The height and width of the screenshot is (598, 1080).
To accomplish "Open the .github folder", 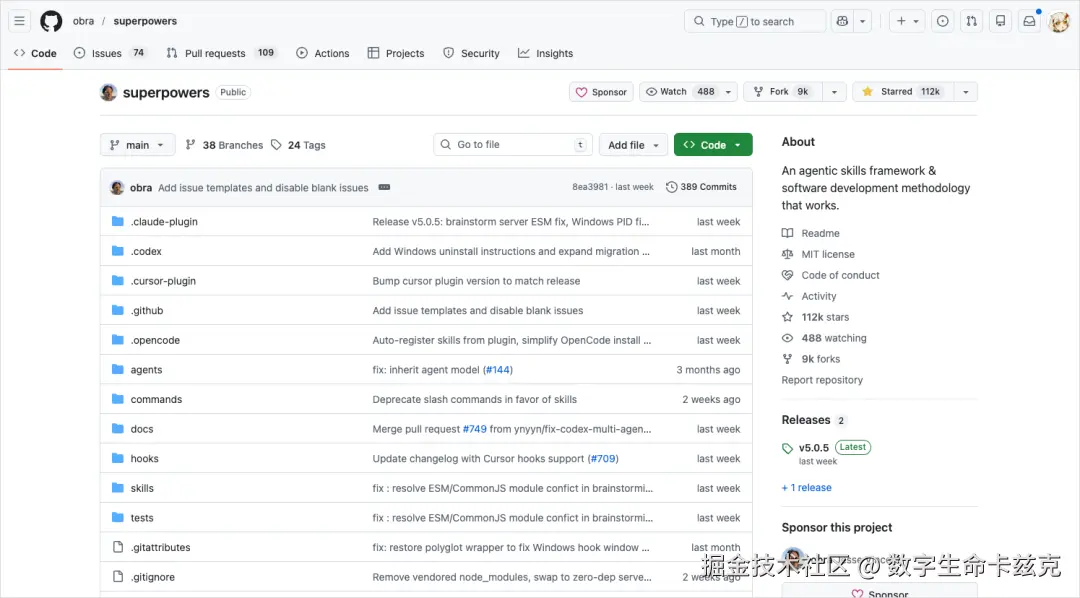I will coord(147,310).
